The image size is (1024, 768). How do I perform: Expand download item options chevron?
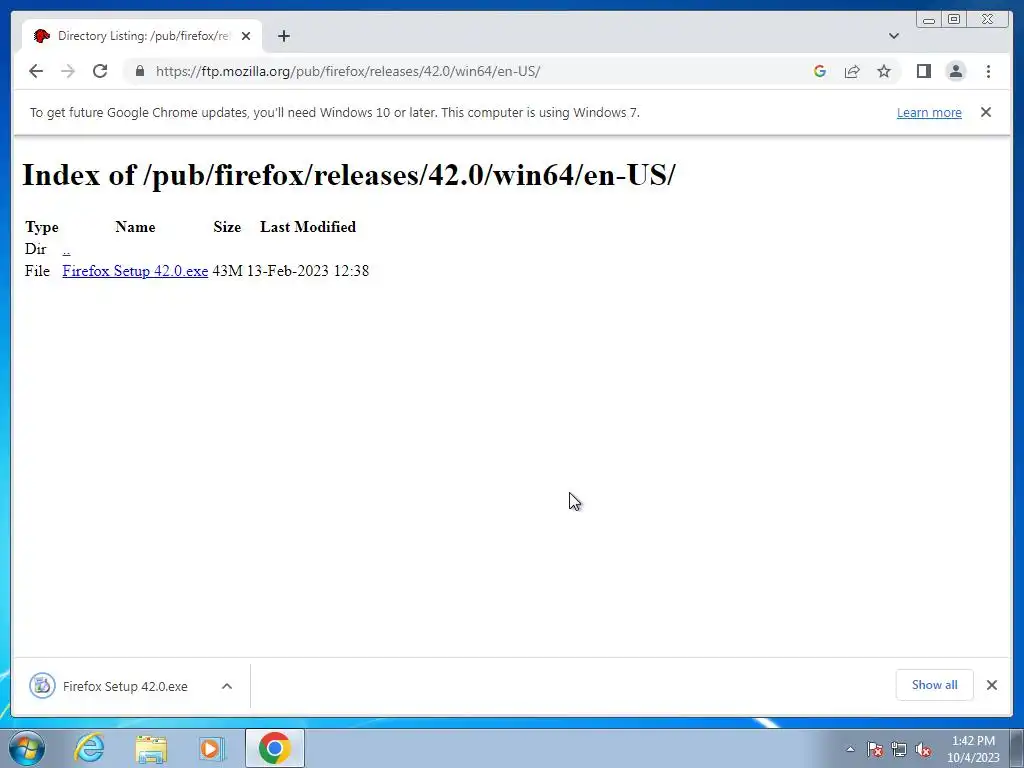tap(227, 686)
